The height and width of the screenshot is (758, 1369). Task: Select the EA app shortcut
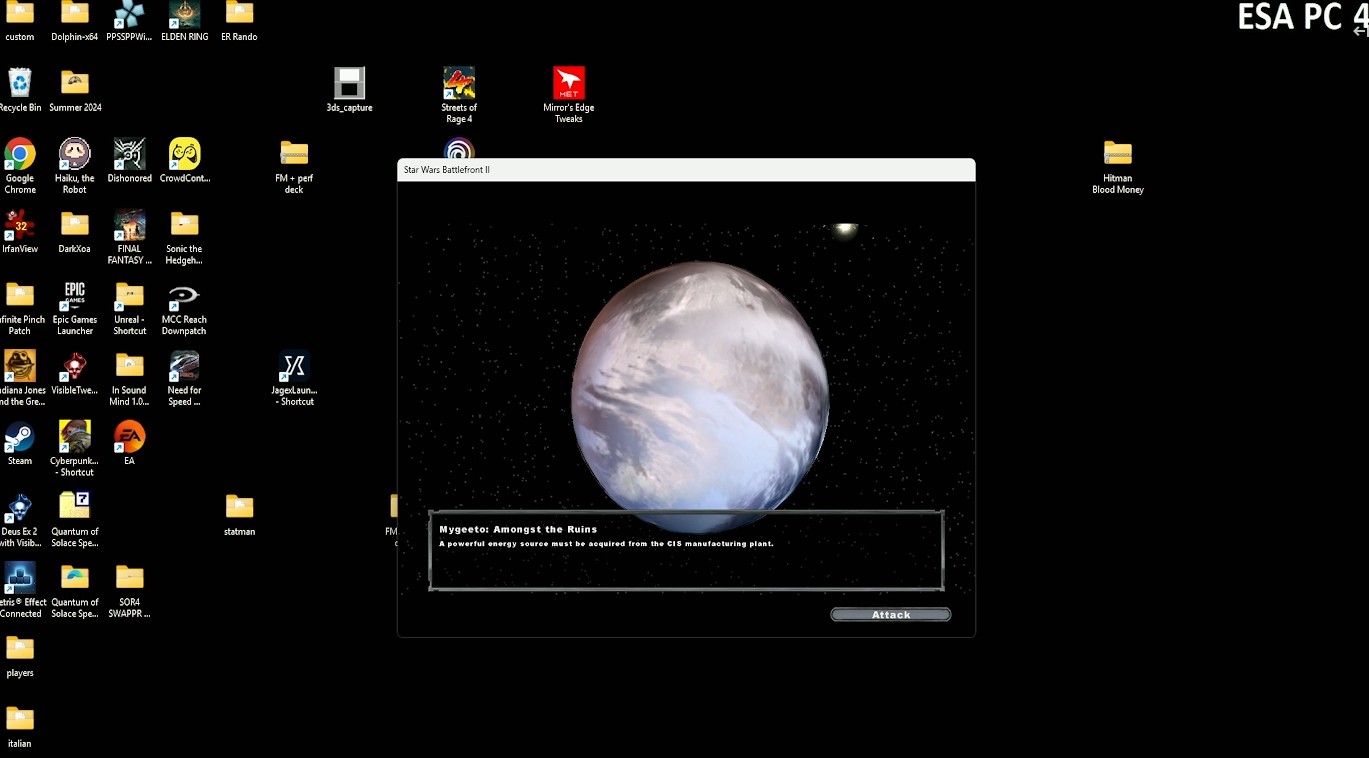click(129, 437)
